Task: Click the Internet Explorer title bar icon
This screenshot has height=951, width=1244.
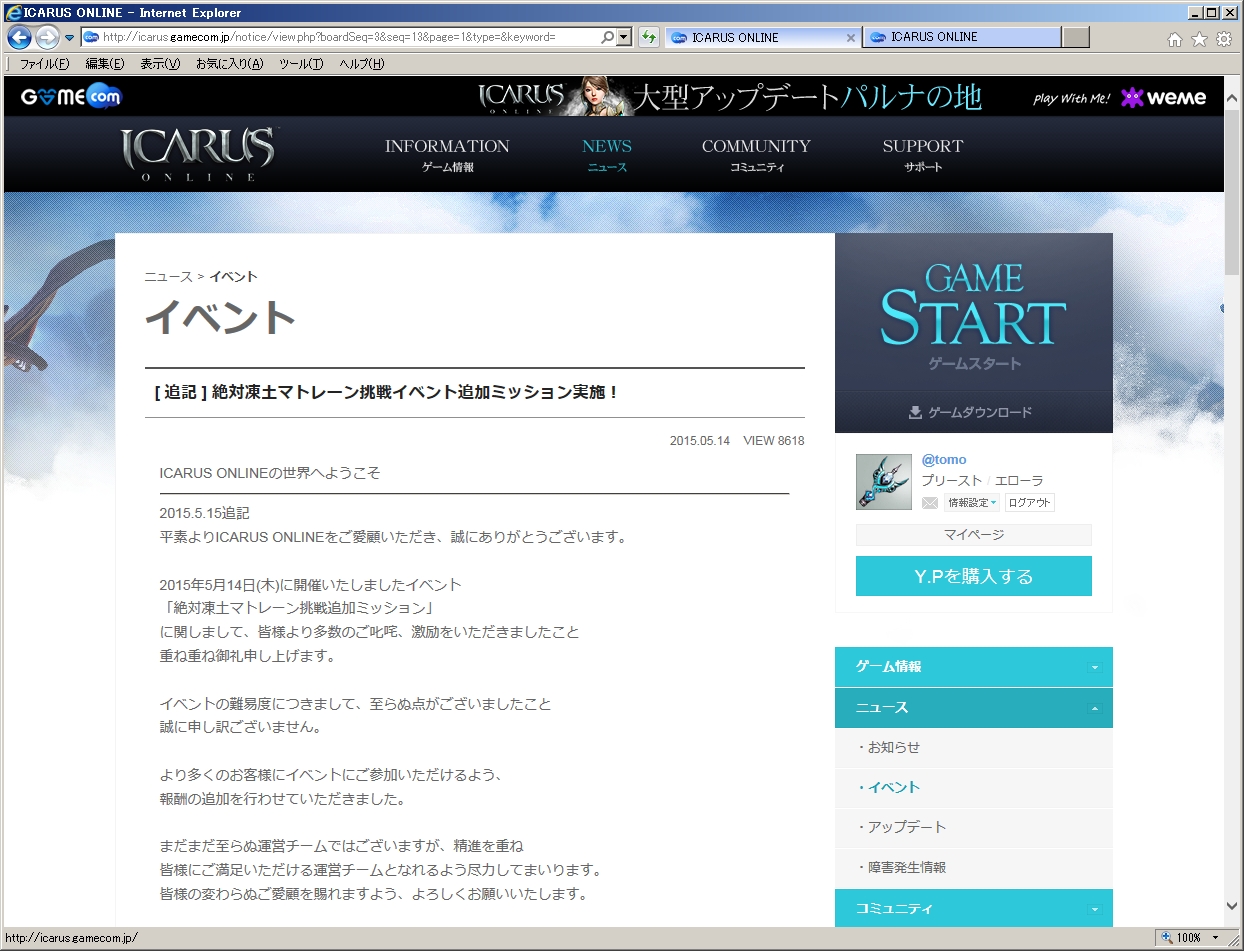Action: pyautogui.click(x=13, y=13)
